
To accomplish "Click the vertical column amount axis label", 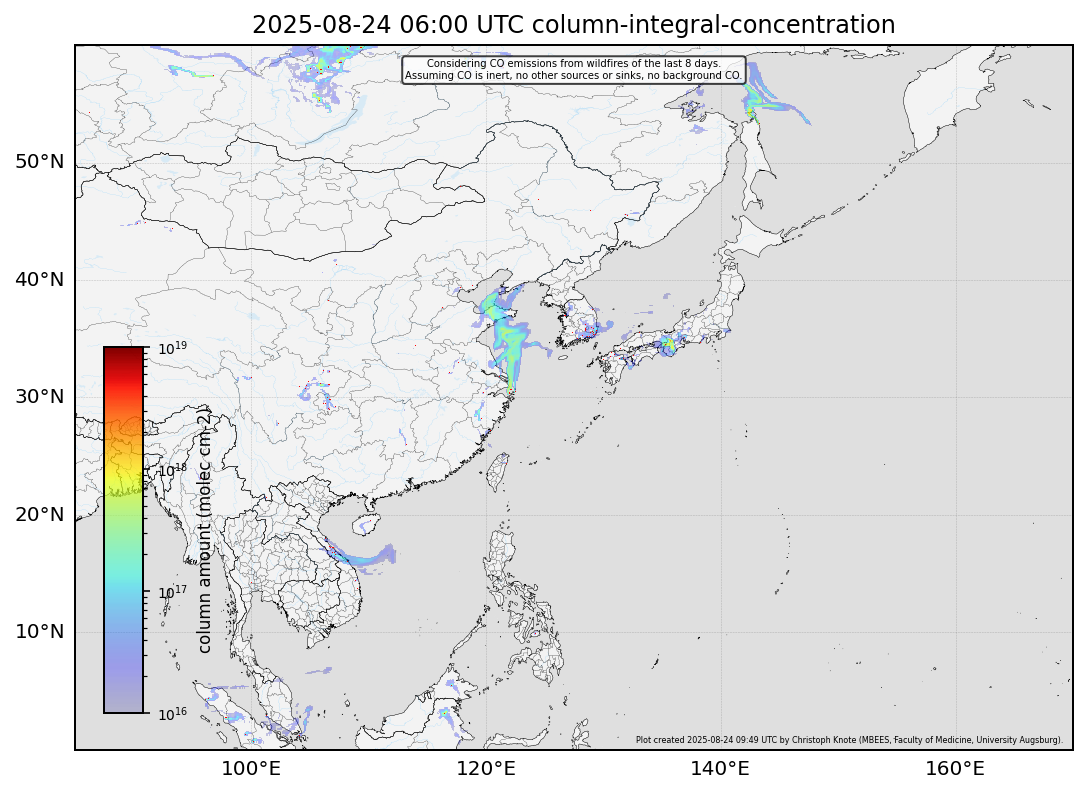I will [204, 530].
